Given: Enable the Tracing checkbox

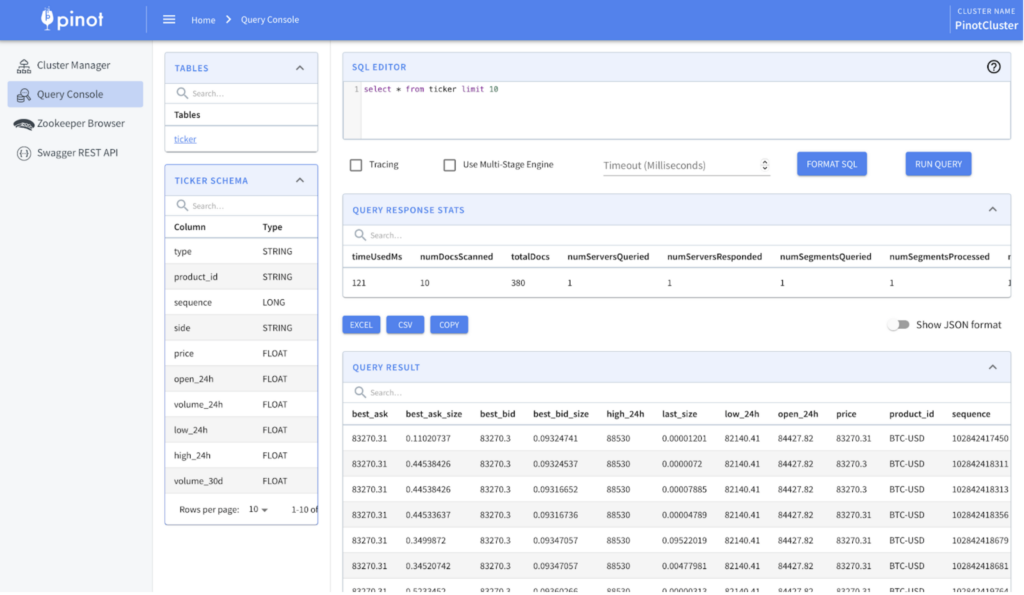Looking at the screenshot, I should coord(356,165).
